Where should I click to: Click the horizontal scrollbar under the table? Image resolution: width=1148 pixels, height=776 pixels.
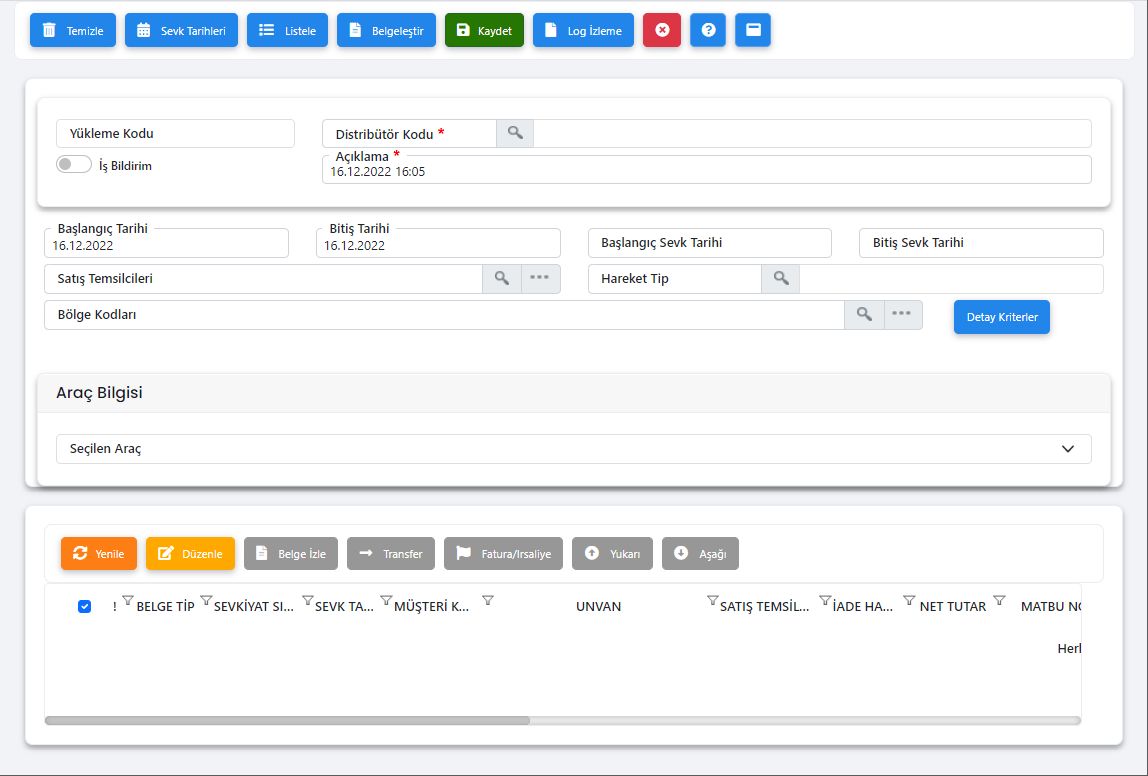[x=288, y=720]
